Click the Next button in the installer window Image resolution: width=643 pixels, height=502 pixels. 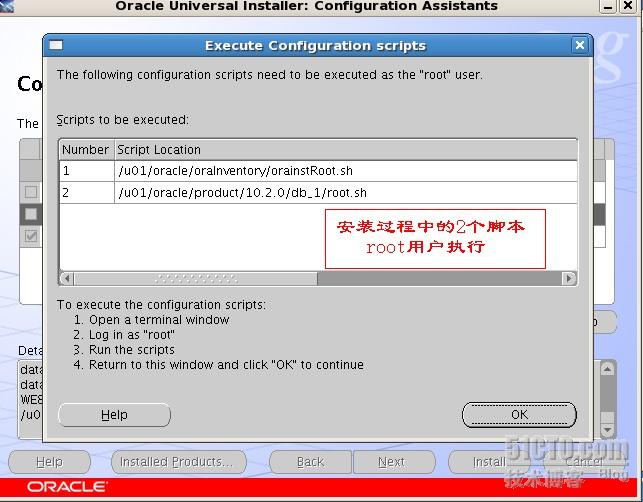click(x=394, y=462)
